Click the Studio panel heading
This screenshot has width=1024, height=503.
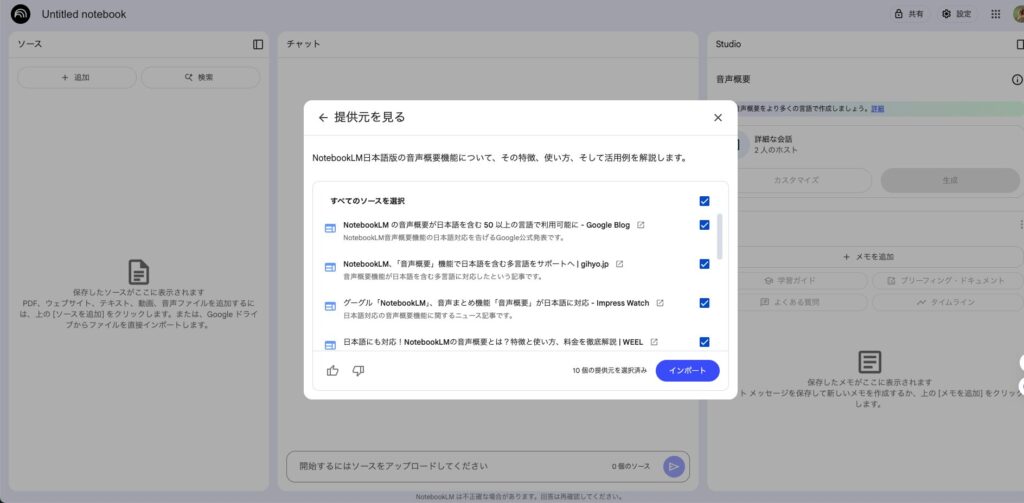tap(728, 44)
